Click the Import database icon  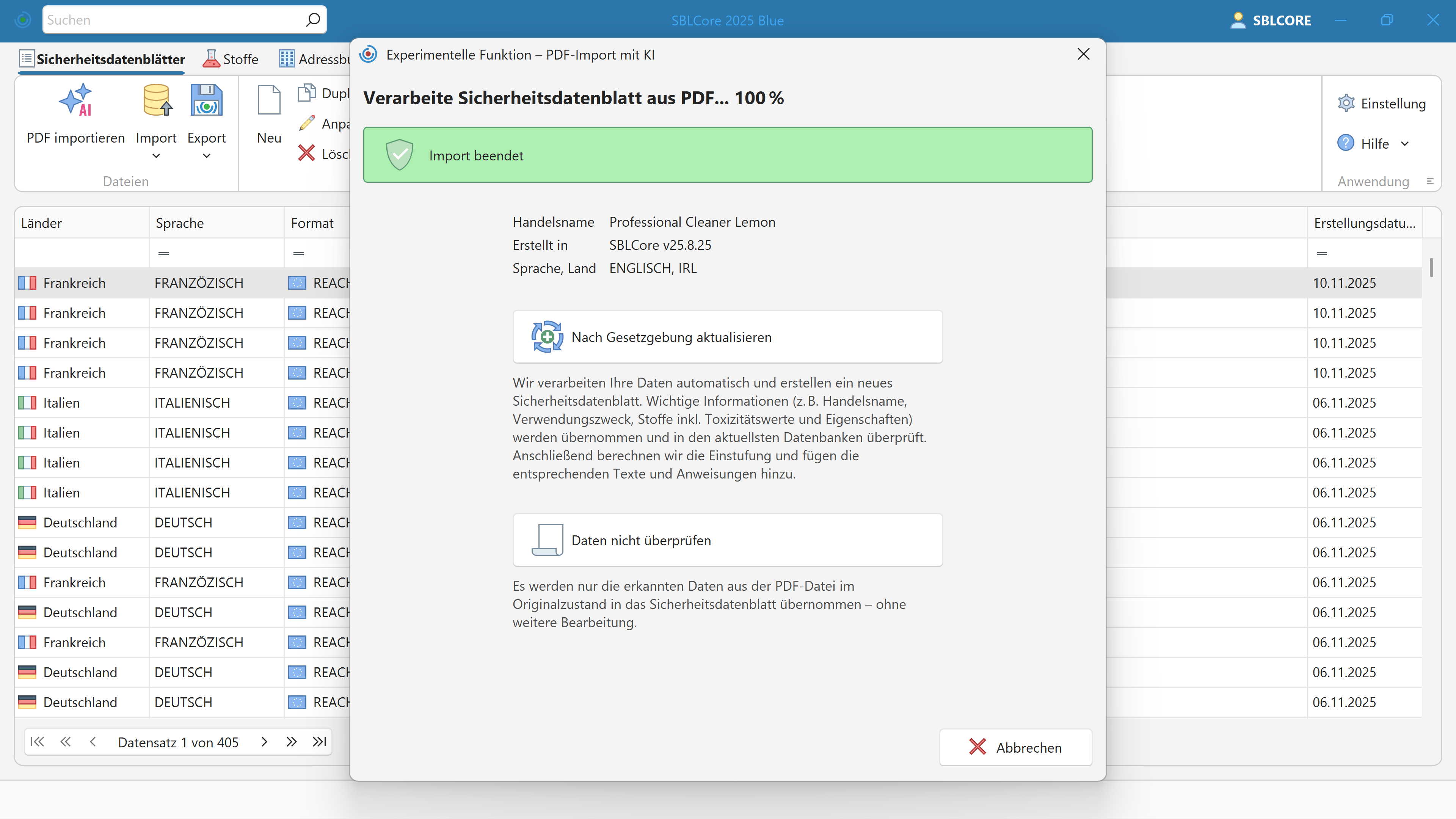click(156, 99)
